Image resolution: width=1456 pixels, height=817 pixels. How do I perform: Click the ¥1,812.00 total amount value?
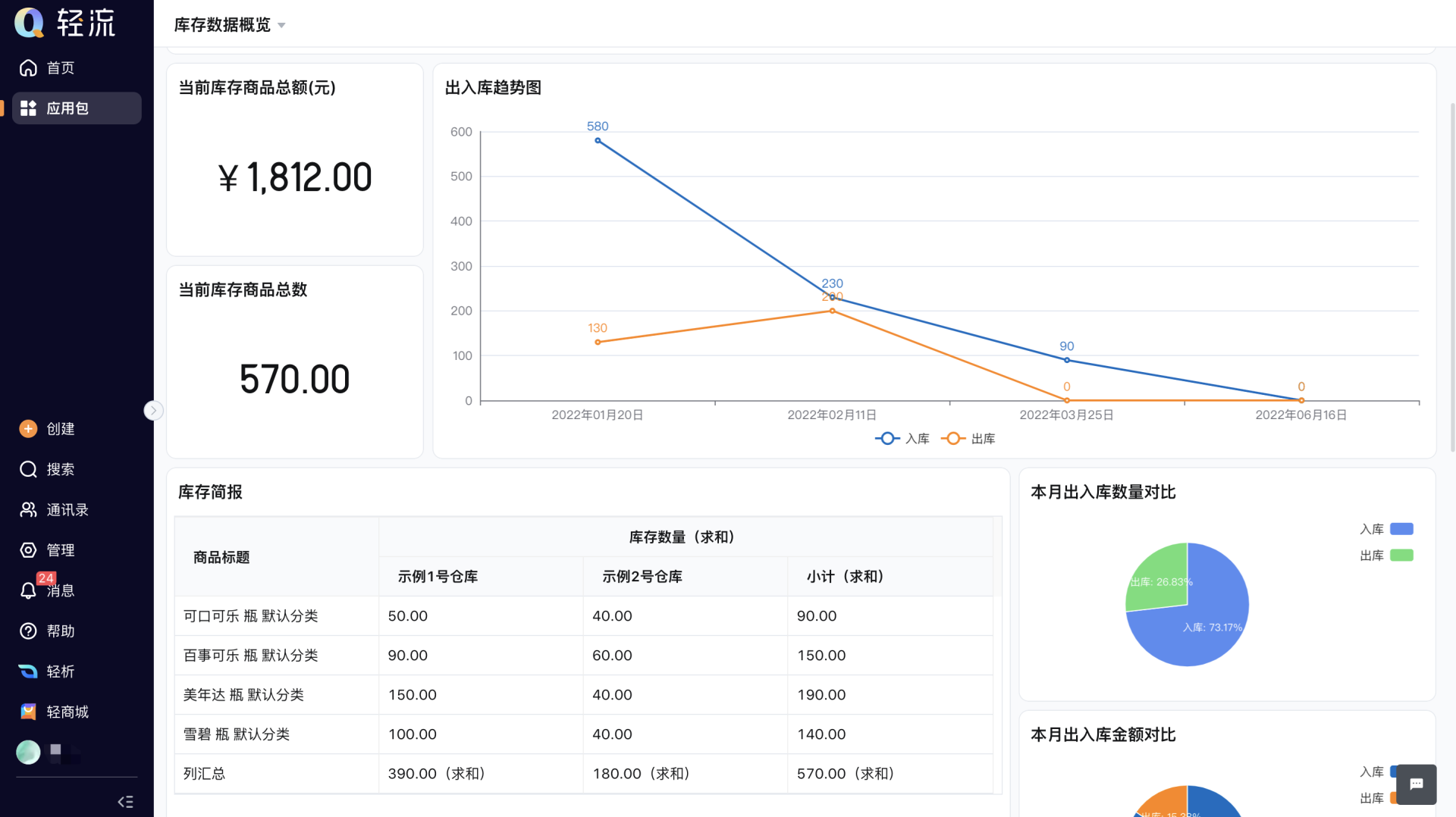point(295,177)
